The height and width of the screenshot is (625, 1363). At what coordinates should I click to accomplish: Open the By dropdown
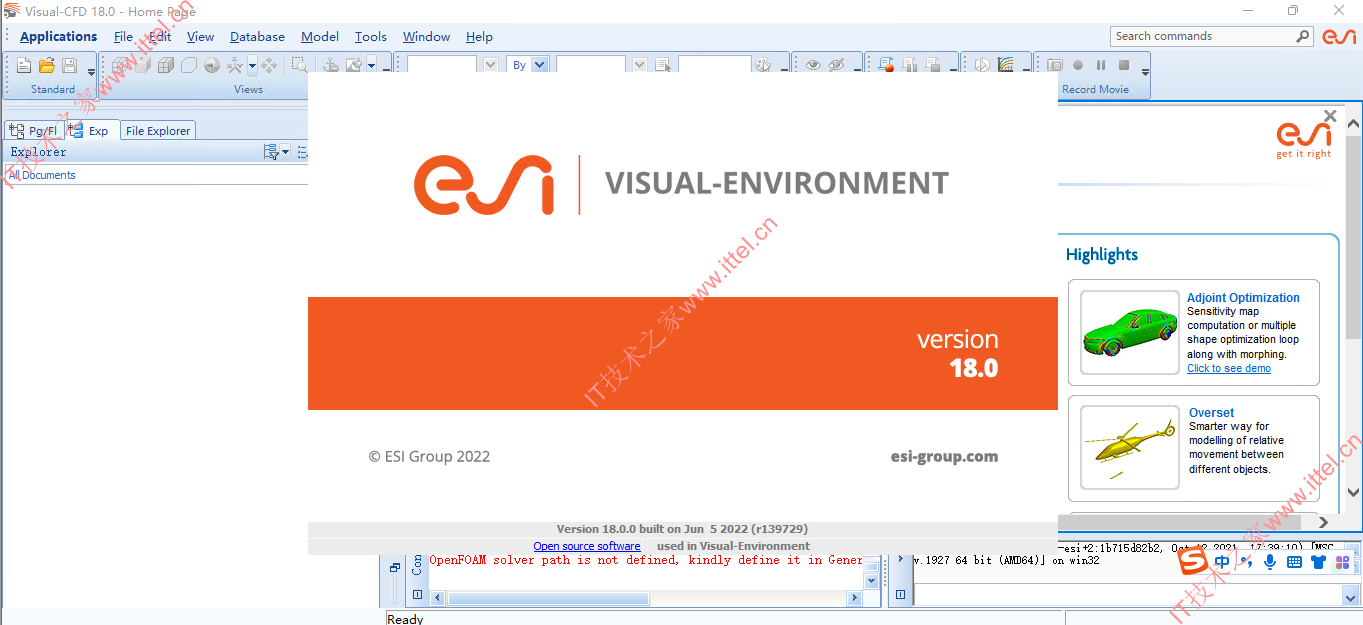pos(539,65)
